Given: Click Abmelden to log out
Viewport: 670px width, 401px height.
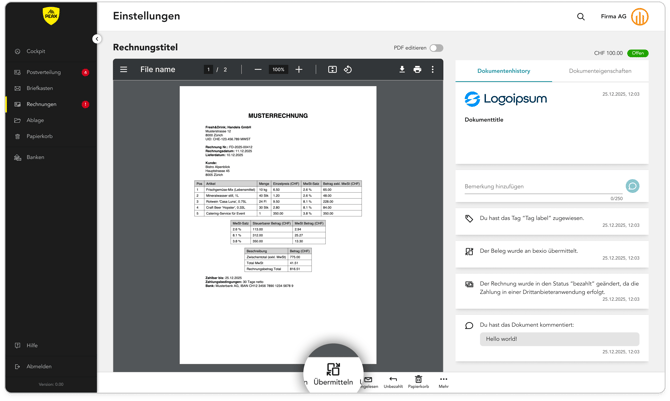Looking at the screenshot, I should pyautogui.click(x=39, y=366).
